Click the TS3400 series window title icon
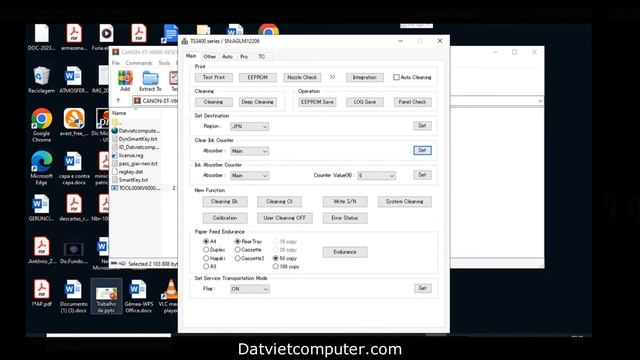The width and height of the screenshot is (640, 360). tap(185, 41)
